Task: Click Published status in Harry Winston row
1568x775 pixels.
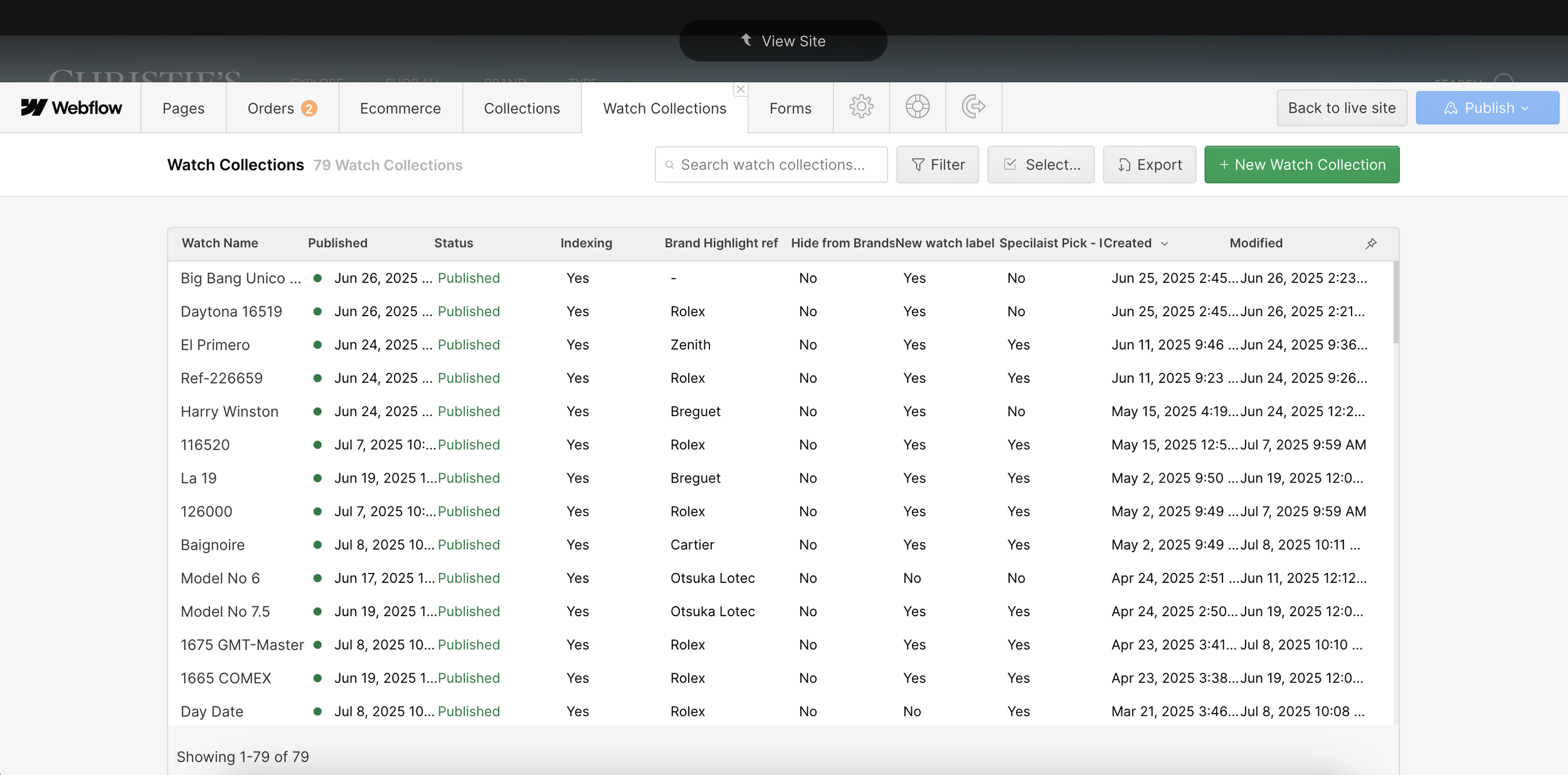Action: (469, 411)
